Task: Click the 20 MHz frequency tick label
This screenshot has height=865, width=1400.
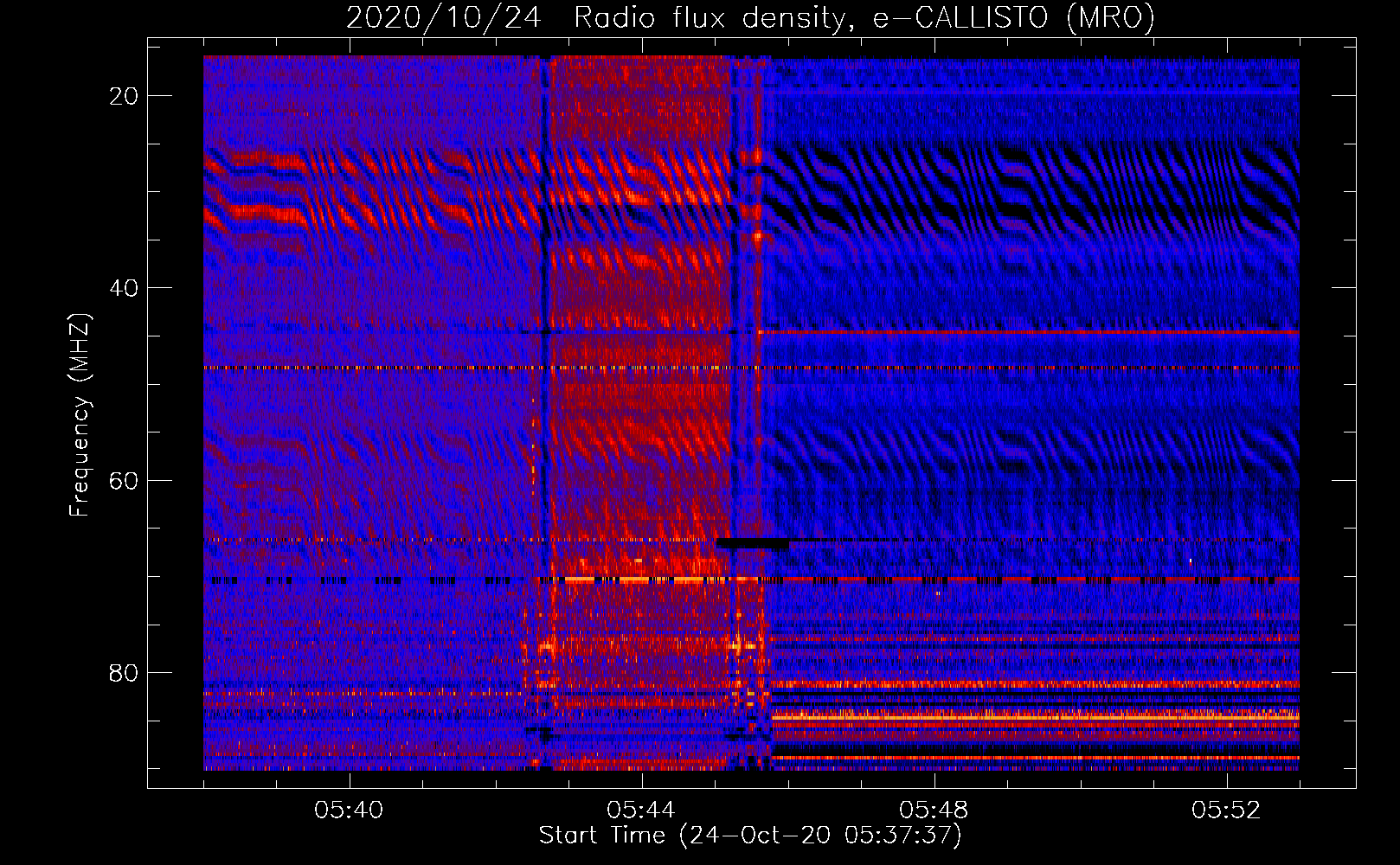Action: click(x=125, y=96)
